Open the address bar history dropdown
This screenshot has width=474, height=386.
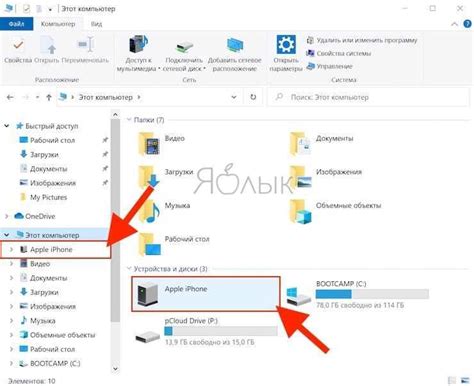pyautogui.click(x=234, y=97)
